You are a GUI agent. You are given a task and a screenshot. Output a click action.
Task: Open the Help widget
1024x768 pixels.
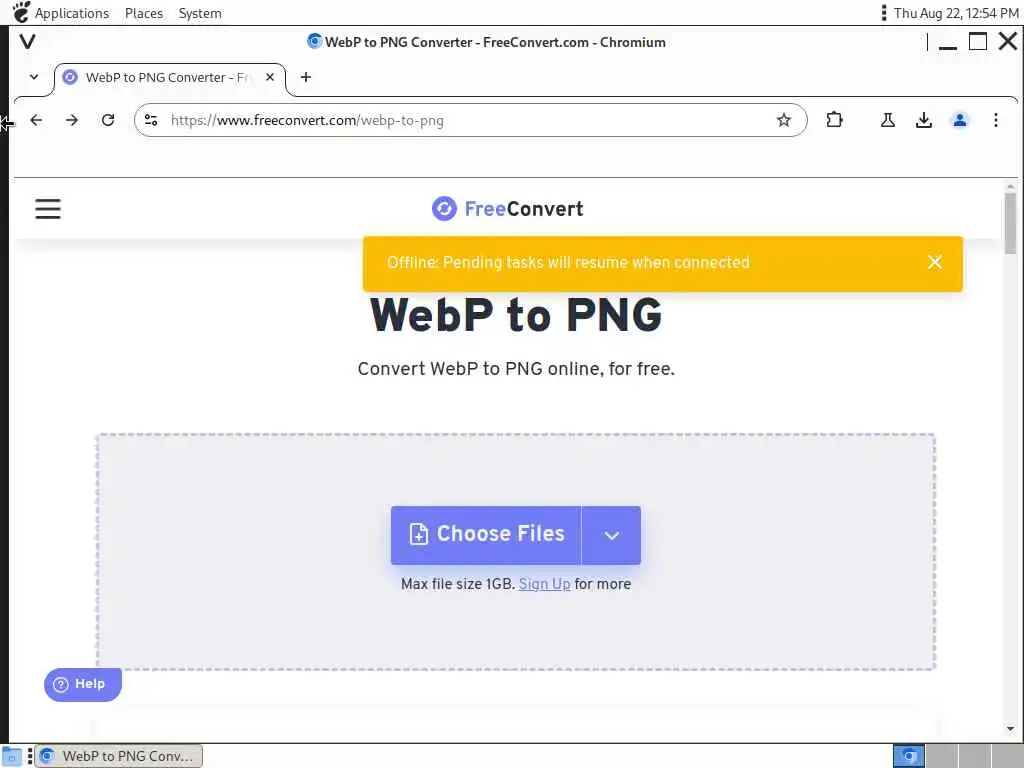click(83, 684)
